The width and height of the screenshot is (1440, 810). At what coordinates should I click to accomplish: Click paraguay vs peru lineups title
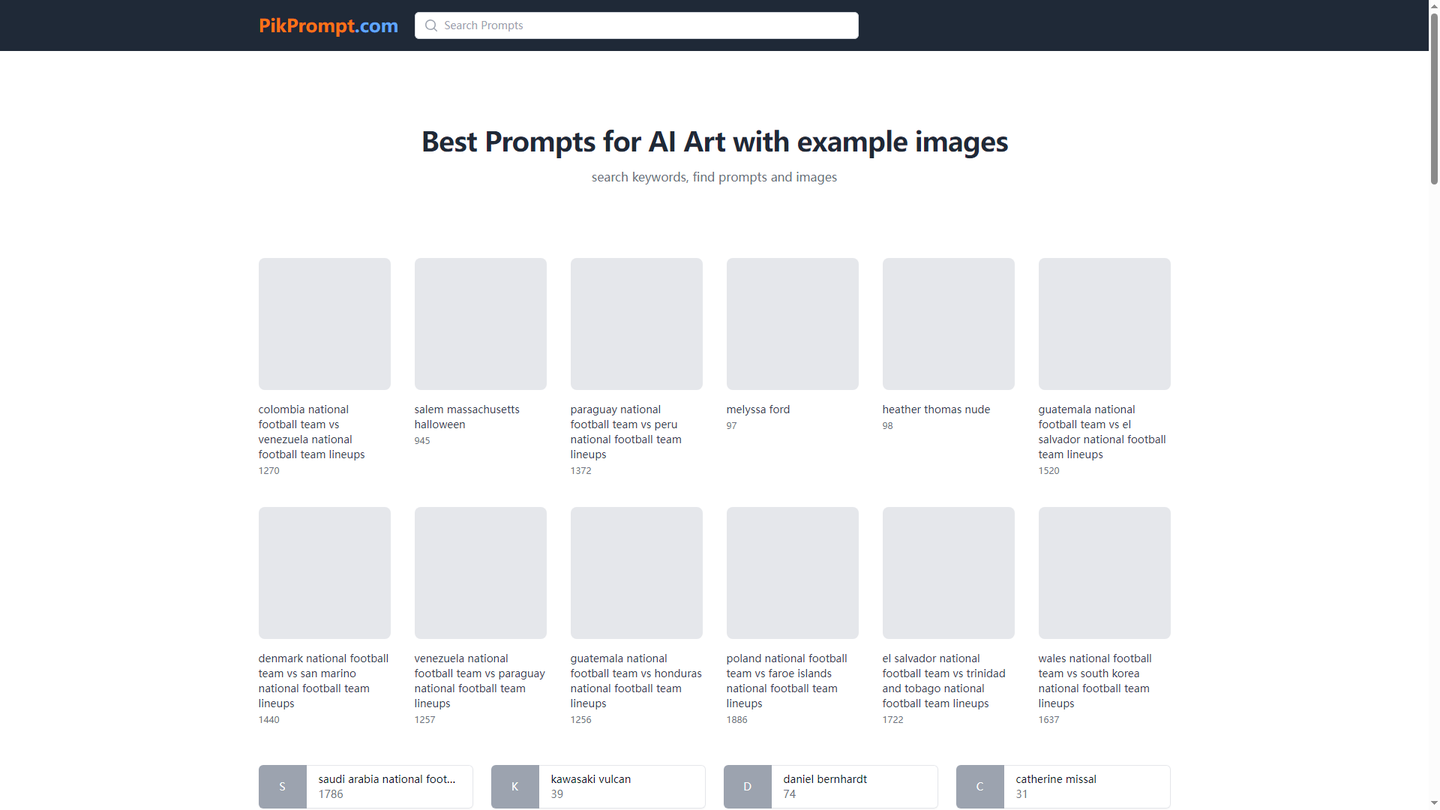pyautogui.click(x=626, y=432)
